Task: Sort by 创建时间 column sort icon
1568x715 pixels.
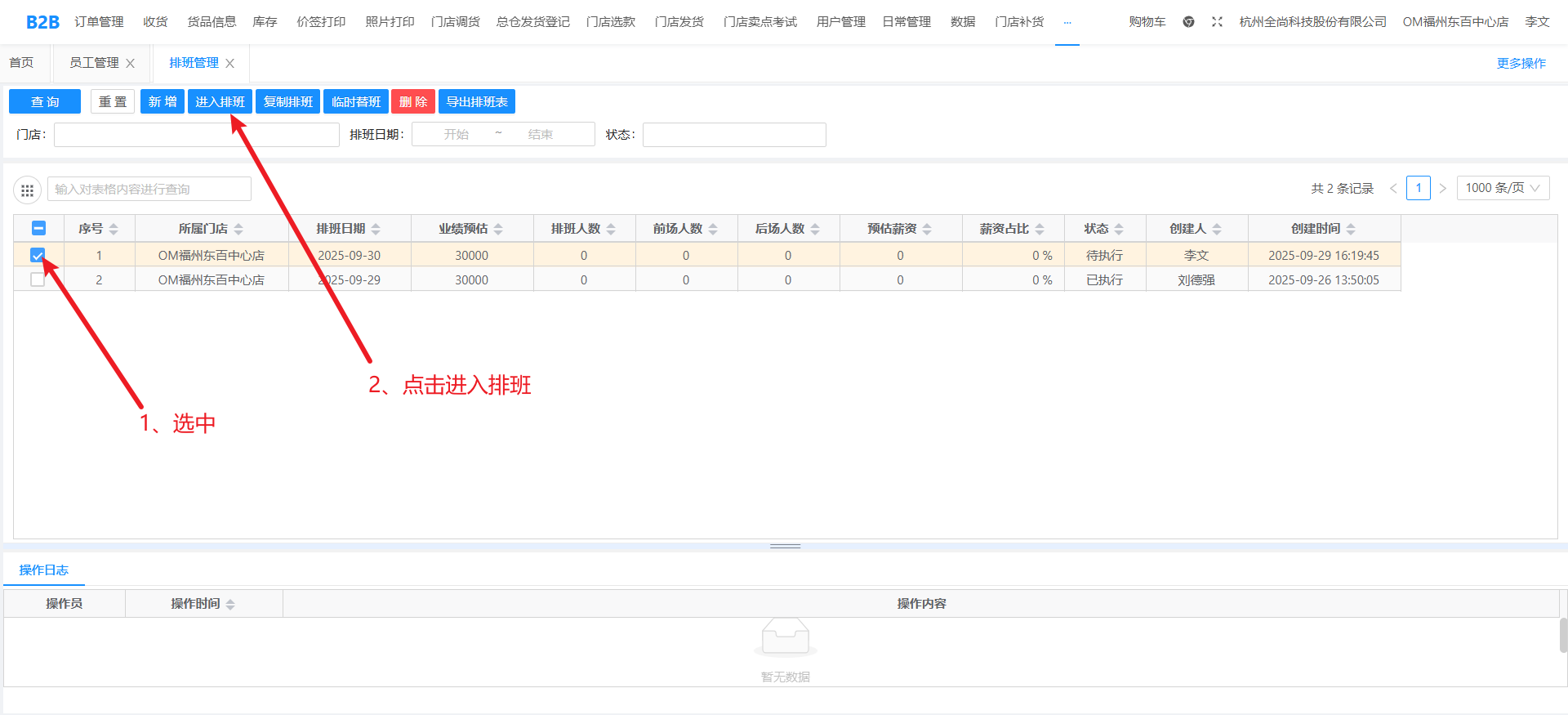Action: click(1351, 230)
